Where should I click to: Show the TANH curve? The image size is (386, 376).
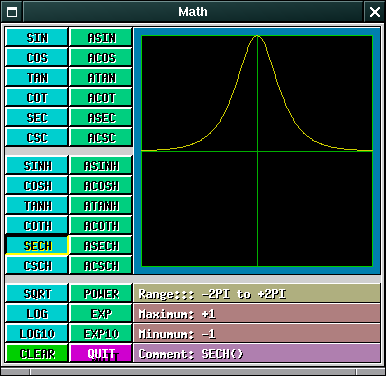[x=37, y=205]
